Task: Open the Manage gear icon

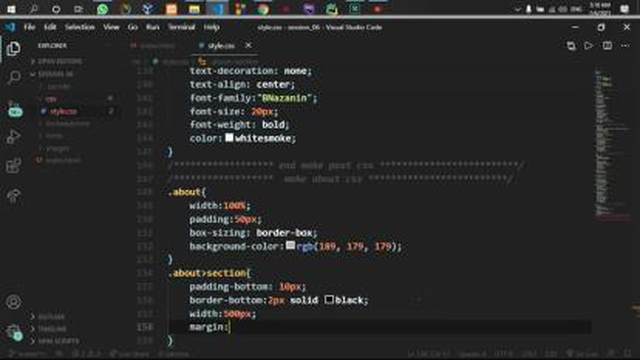Action: click(x=13, y=331)
